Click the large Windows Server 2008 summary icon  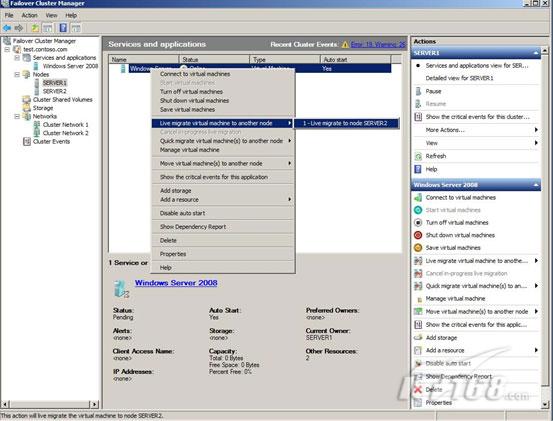click(121, 288)
